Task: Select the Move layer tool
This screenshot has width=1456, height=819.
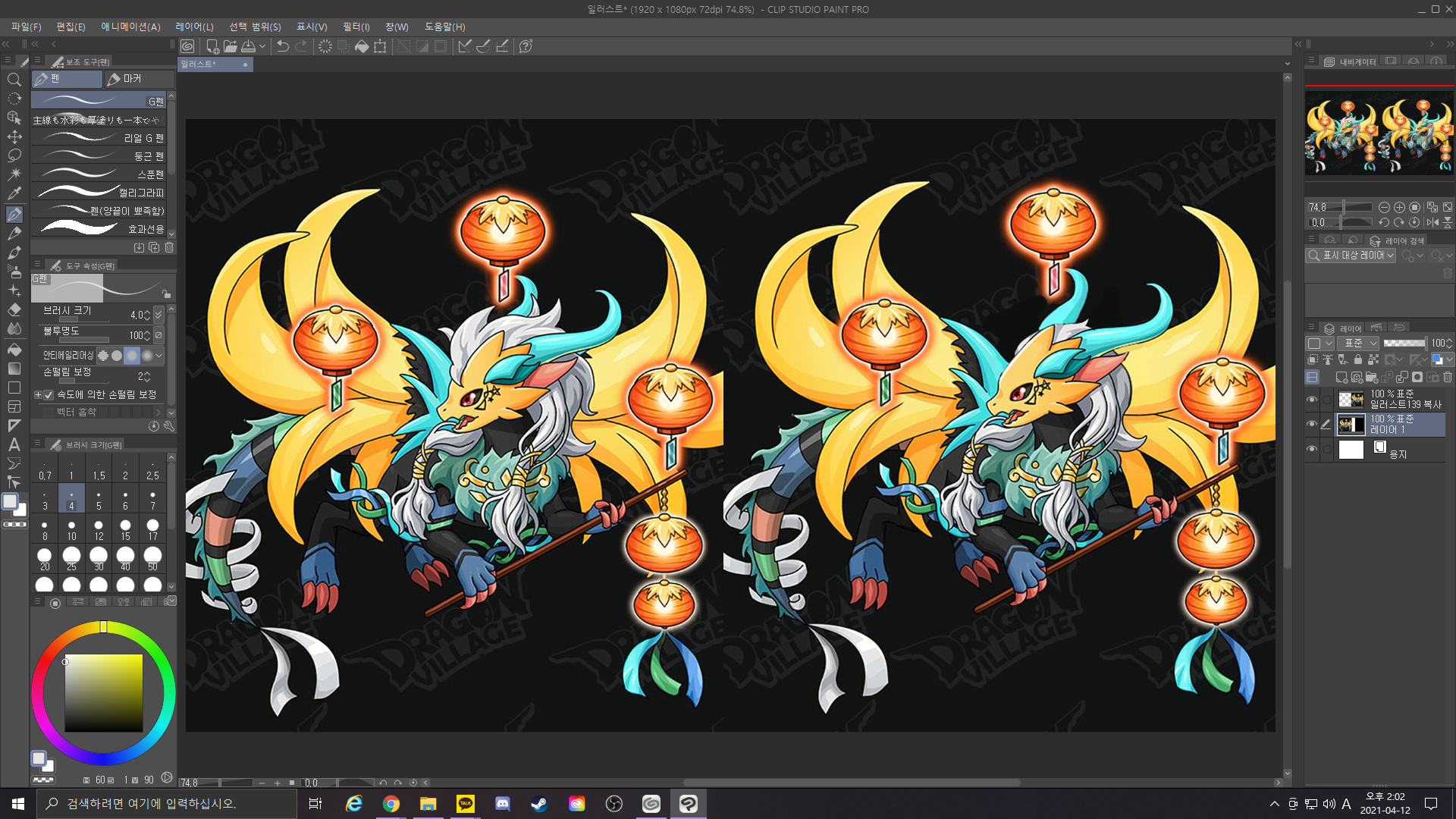Action: [14, 136]
